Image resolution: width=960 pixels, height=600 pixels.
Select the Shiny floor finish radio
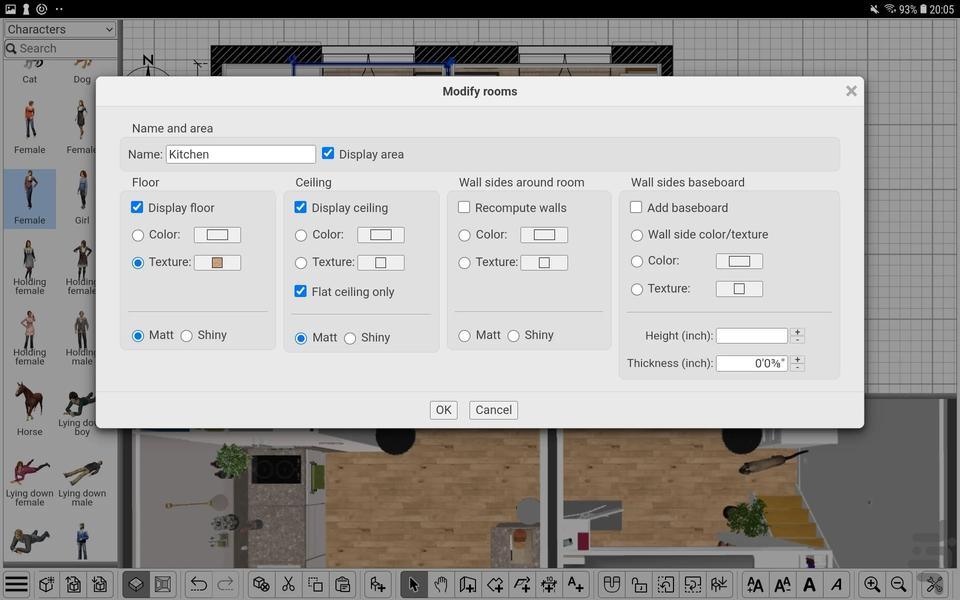pos(187,336)
